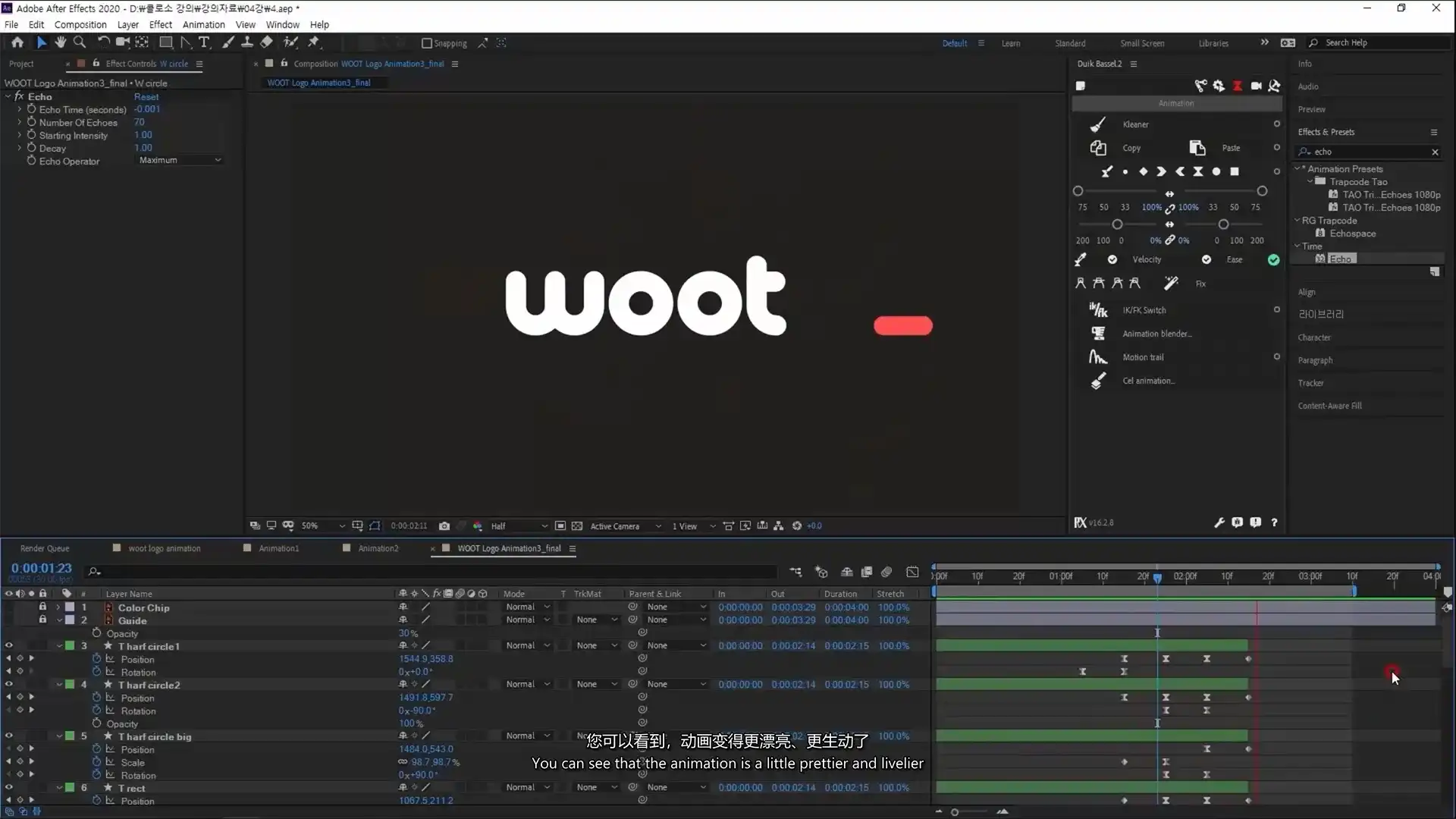This screenshot has width=1456, height=819.
Task: Enable the Snapping checkbox
Action: pyautogui.click(x=426, y=43)
